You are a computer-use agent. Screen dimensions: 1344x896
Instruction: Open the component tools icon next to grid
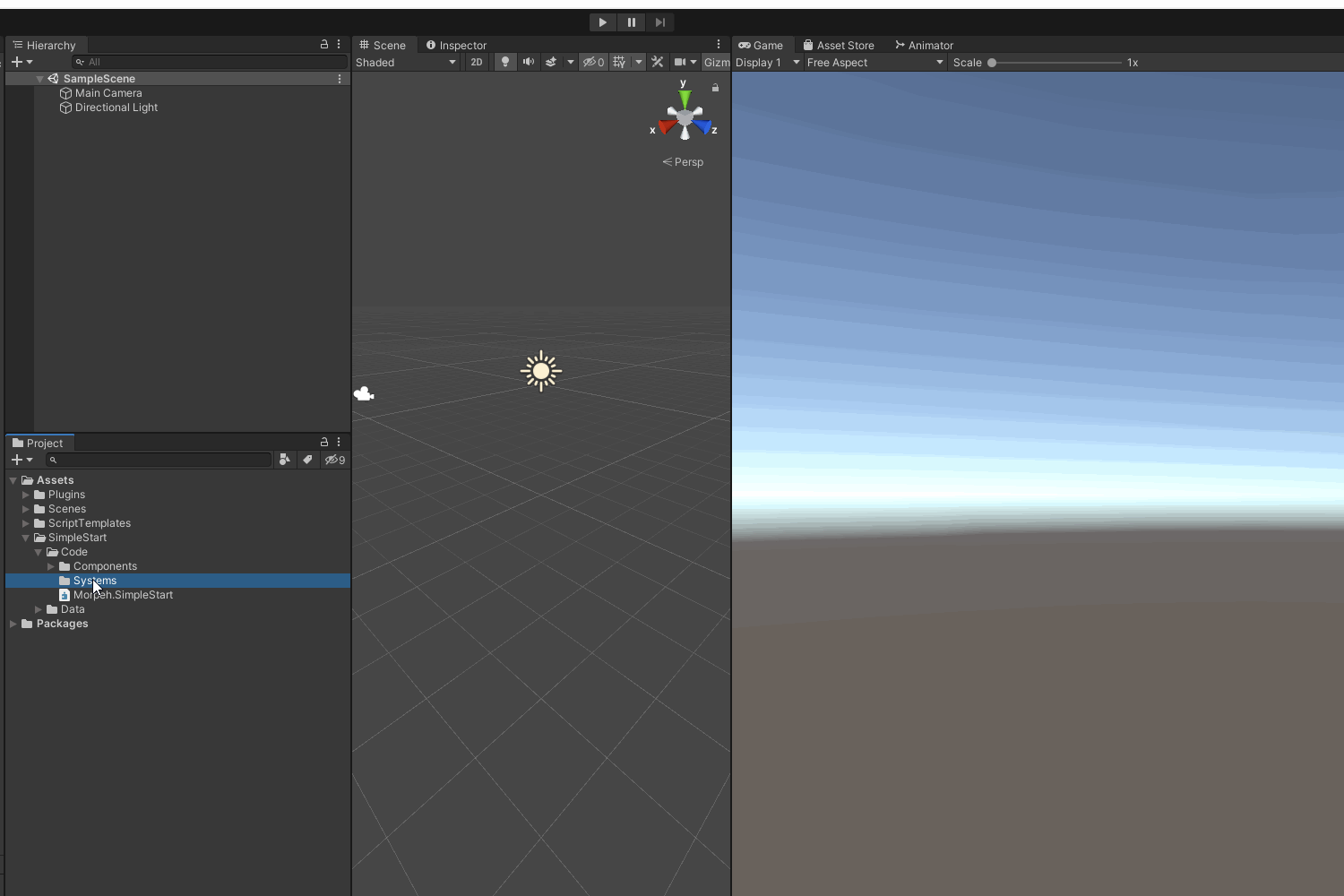coord(658,62)
